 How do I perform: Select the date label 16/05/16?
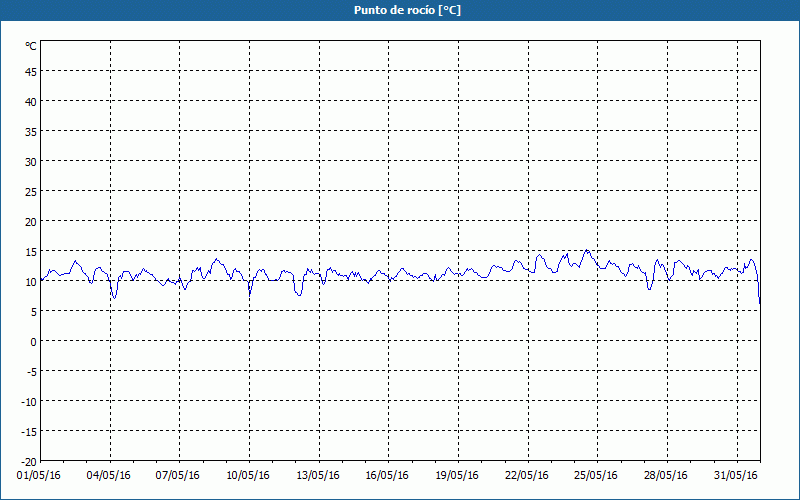387,476
